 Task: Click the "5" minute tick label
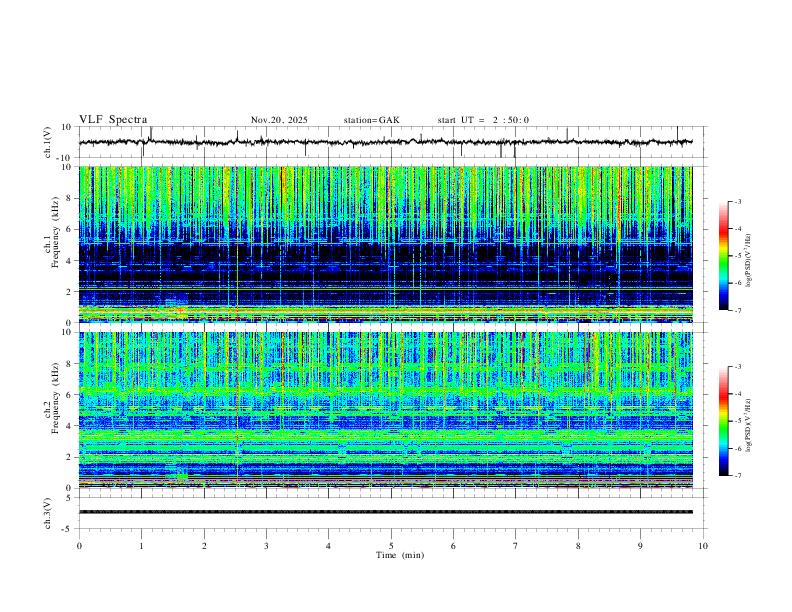[391, 546]
